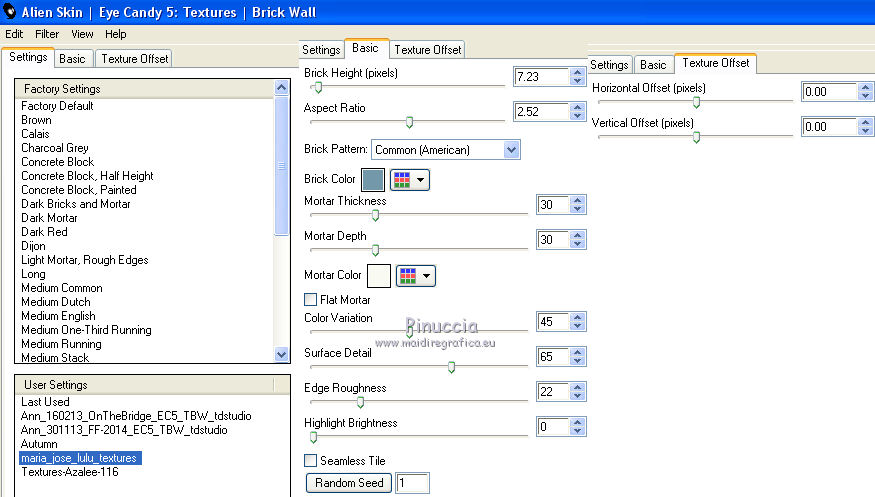
Task: Click the Aspect Ratio slider handle
Action: pos(409,122)
